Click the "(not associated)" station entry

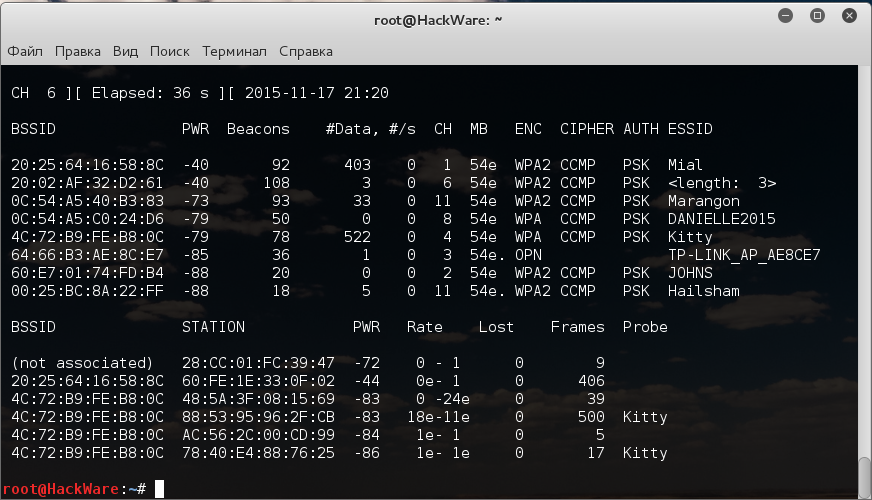point(82,363)
